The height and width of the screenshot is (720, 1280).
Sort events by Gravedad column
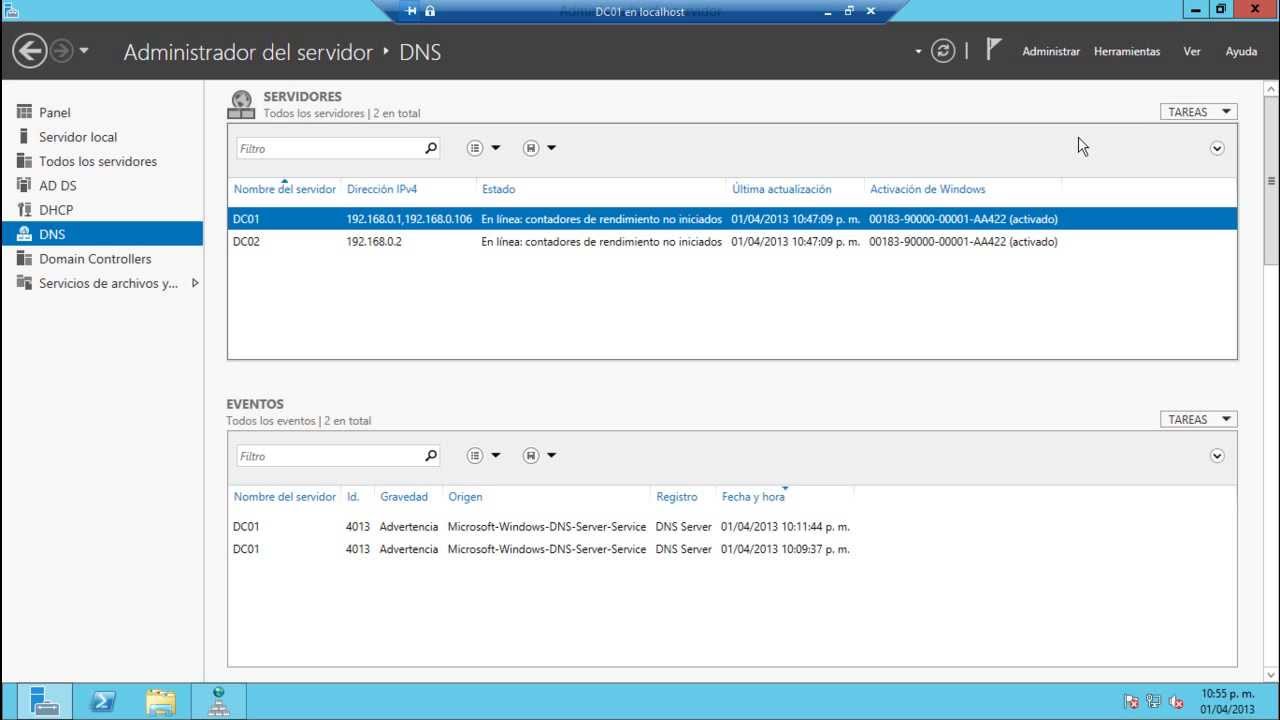tap(404, 497)
